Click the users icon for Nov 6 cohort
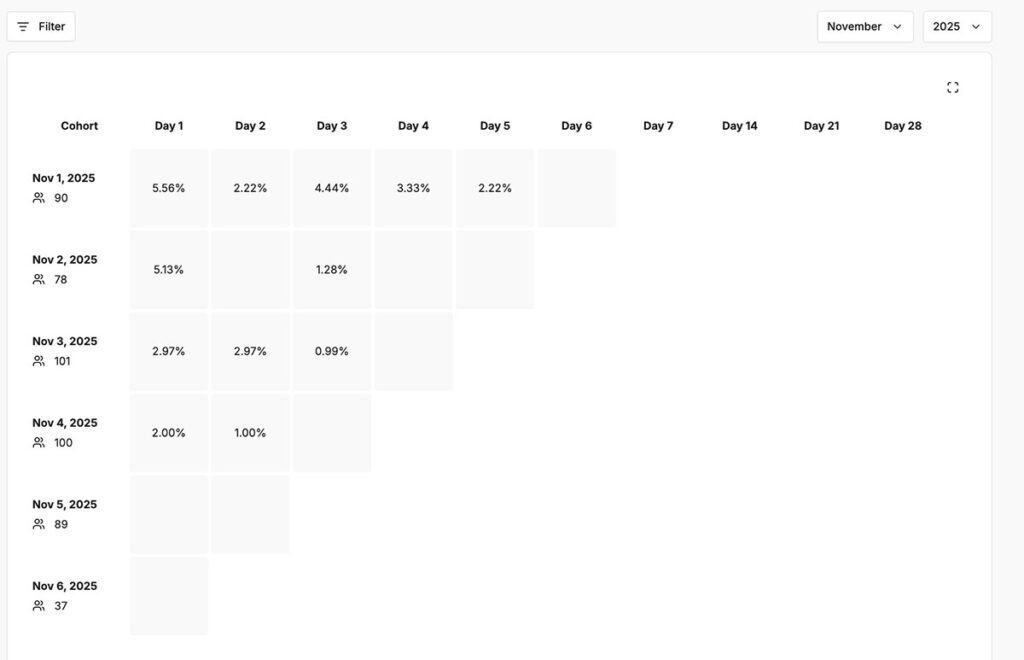1024x660 pixels. 39,606
